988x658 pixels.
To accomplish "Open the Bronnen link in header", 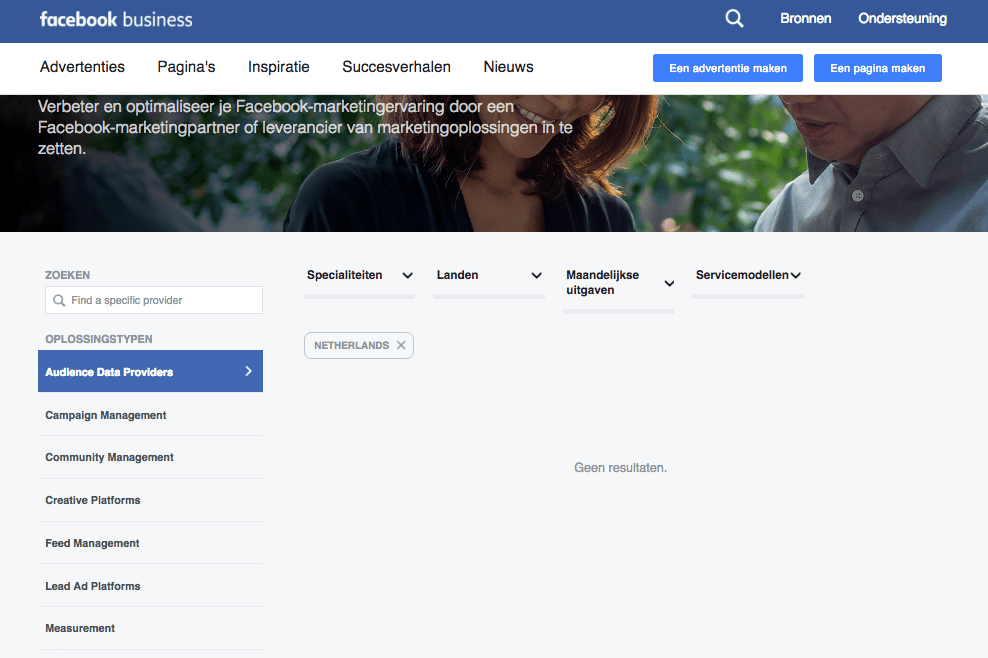I will (805, 19).
